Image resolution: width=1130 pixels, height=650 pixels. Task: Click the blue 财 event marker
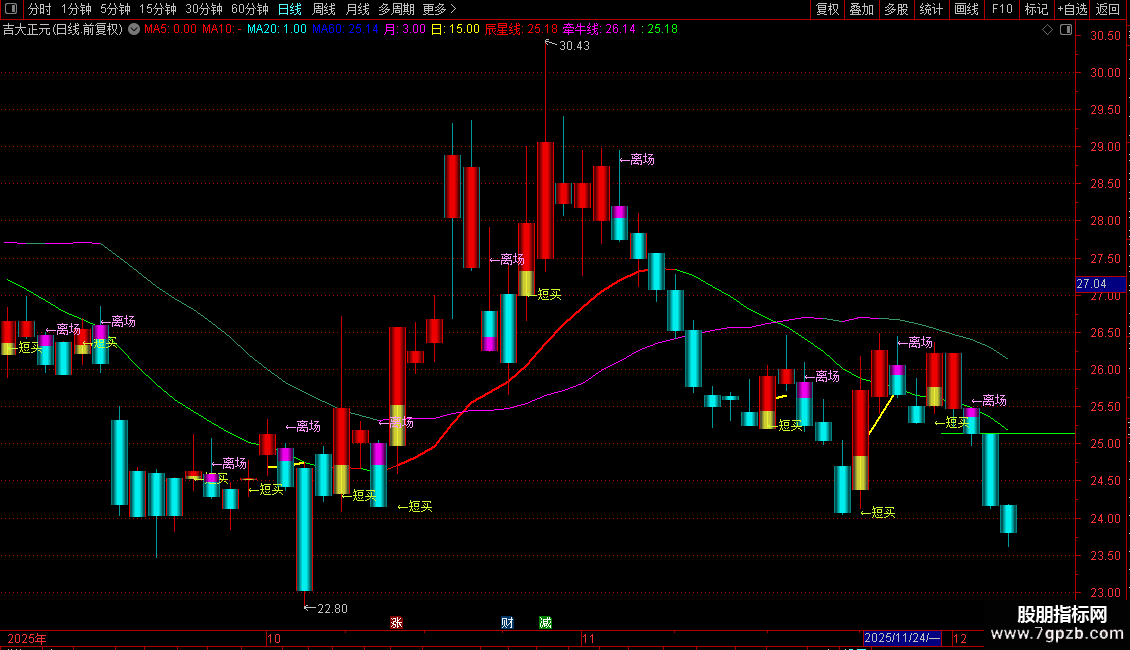click(x=507, y=623)
